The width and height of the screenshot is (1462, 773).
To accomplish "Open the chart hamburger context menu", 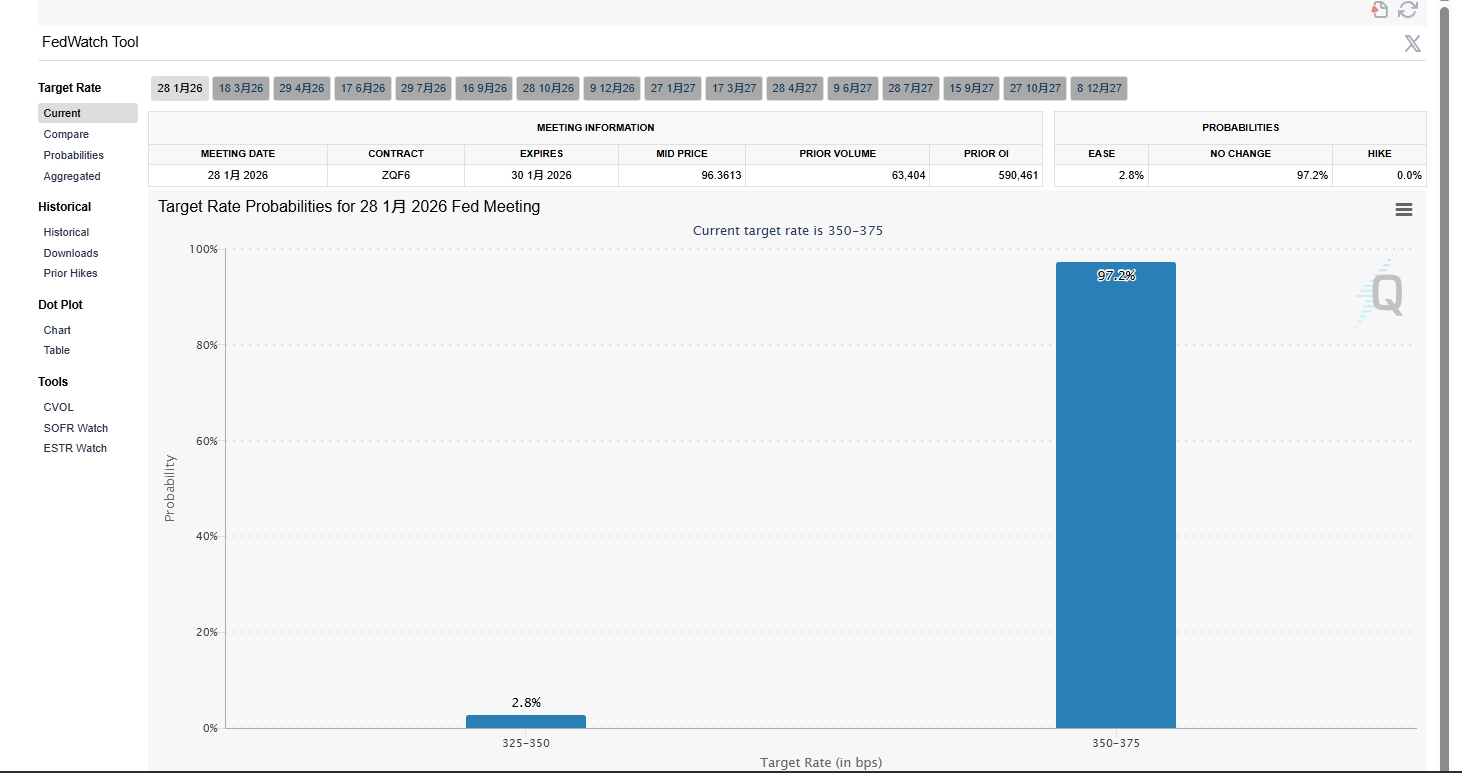I will coord(1404,209).
